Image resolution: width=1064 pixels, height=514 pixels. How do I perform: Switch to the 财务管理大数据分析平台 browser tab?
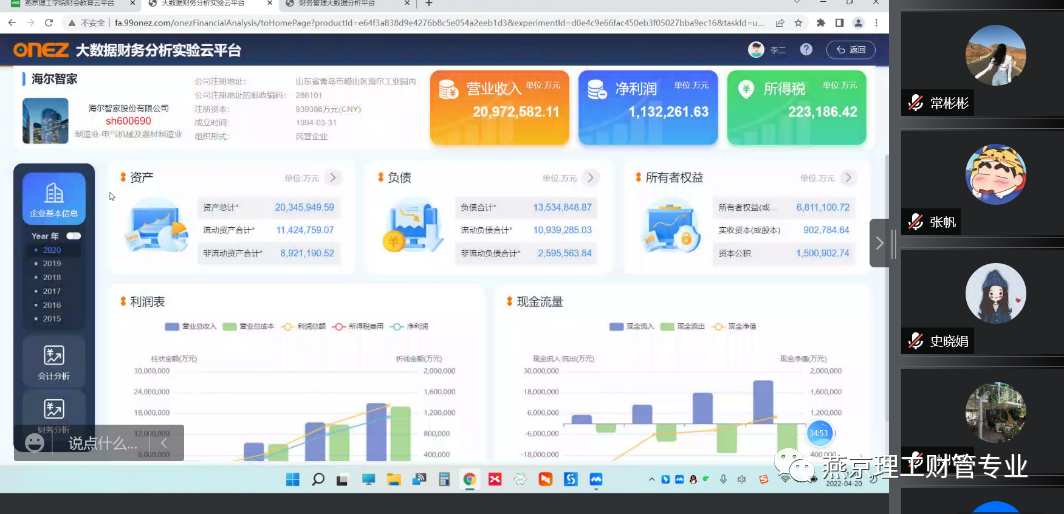click(x=342, y=5)
